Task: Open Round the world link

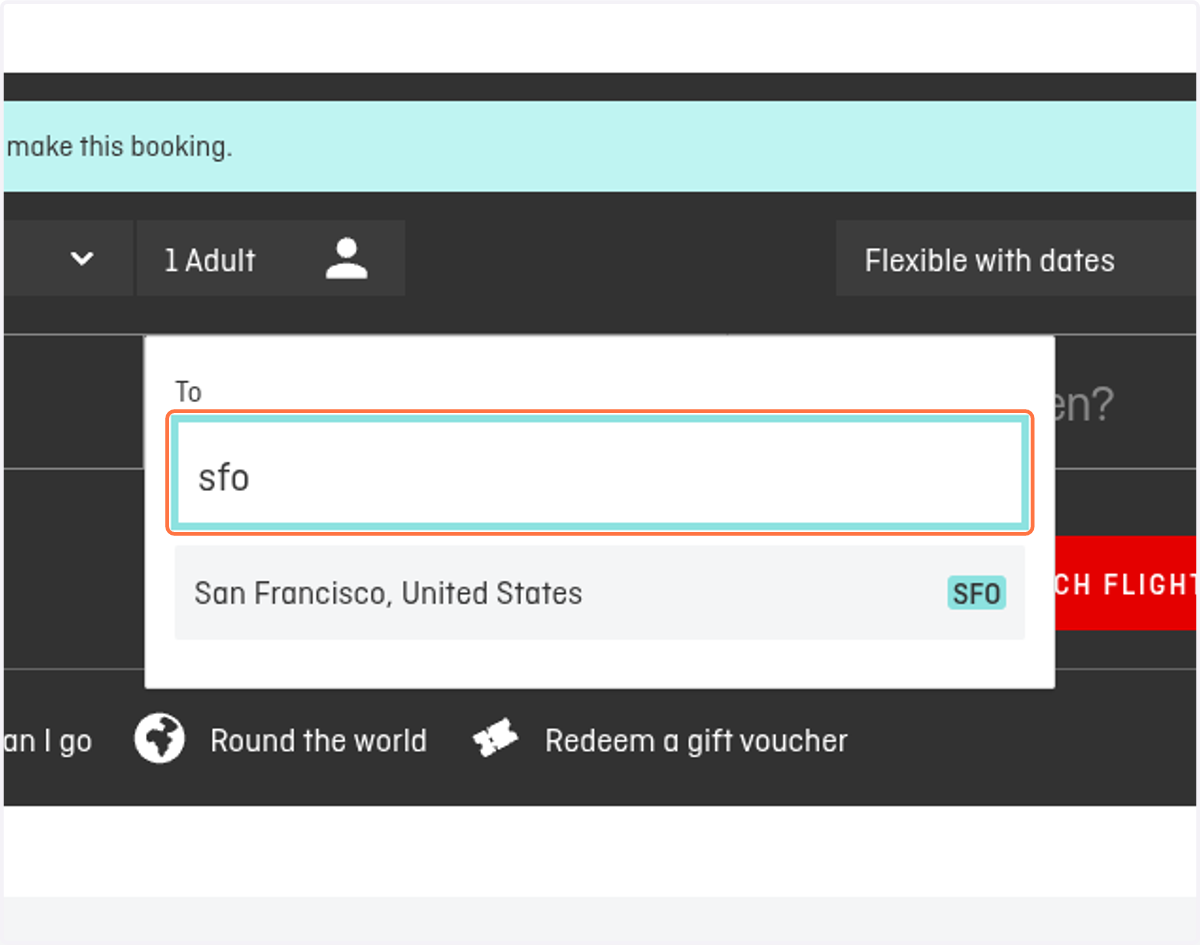Action: coord(318,741)
